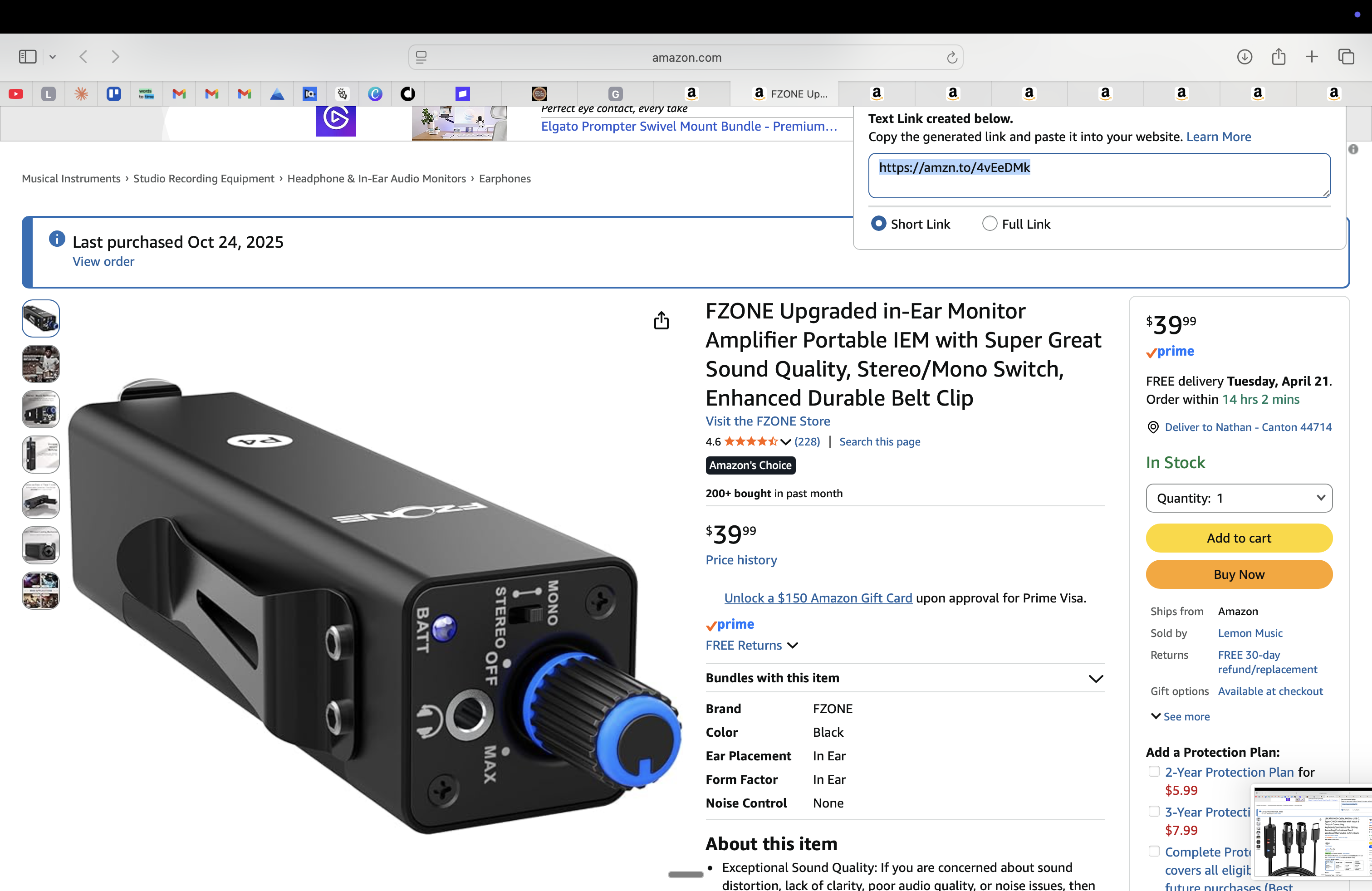
Task: Reload the amazon.com page
Action: pos(952,57)
